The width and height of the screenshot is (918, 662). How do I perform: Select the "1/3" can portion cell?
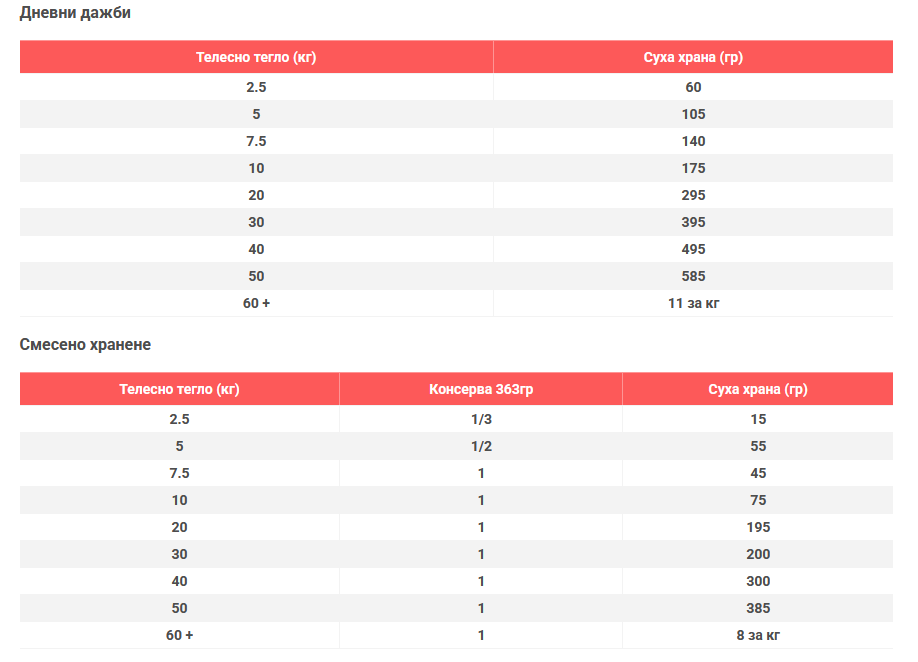pyautogui.click(x=481, y=419)
